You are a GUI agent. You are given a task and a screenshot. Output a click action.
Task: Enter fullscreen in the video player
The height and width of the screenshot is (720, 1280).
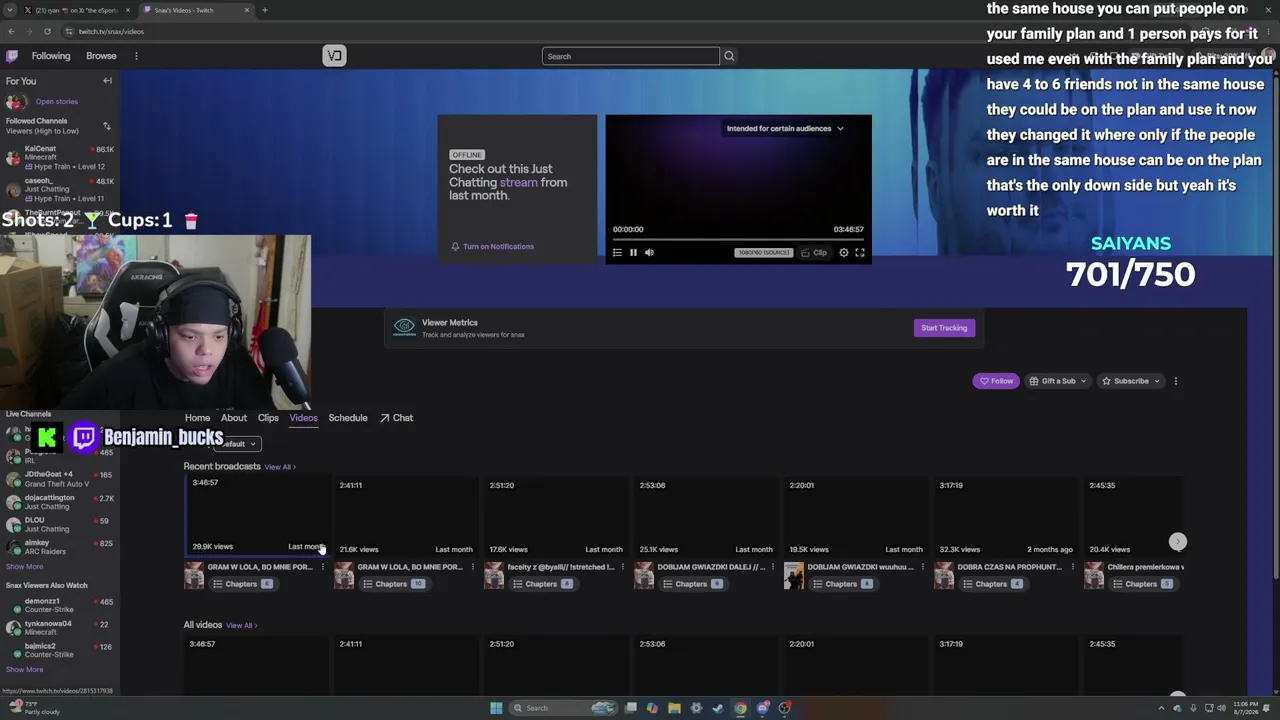(859, 253)
